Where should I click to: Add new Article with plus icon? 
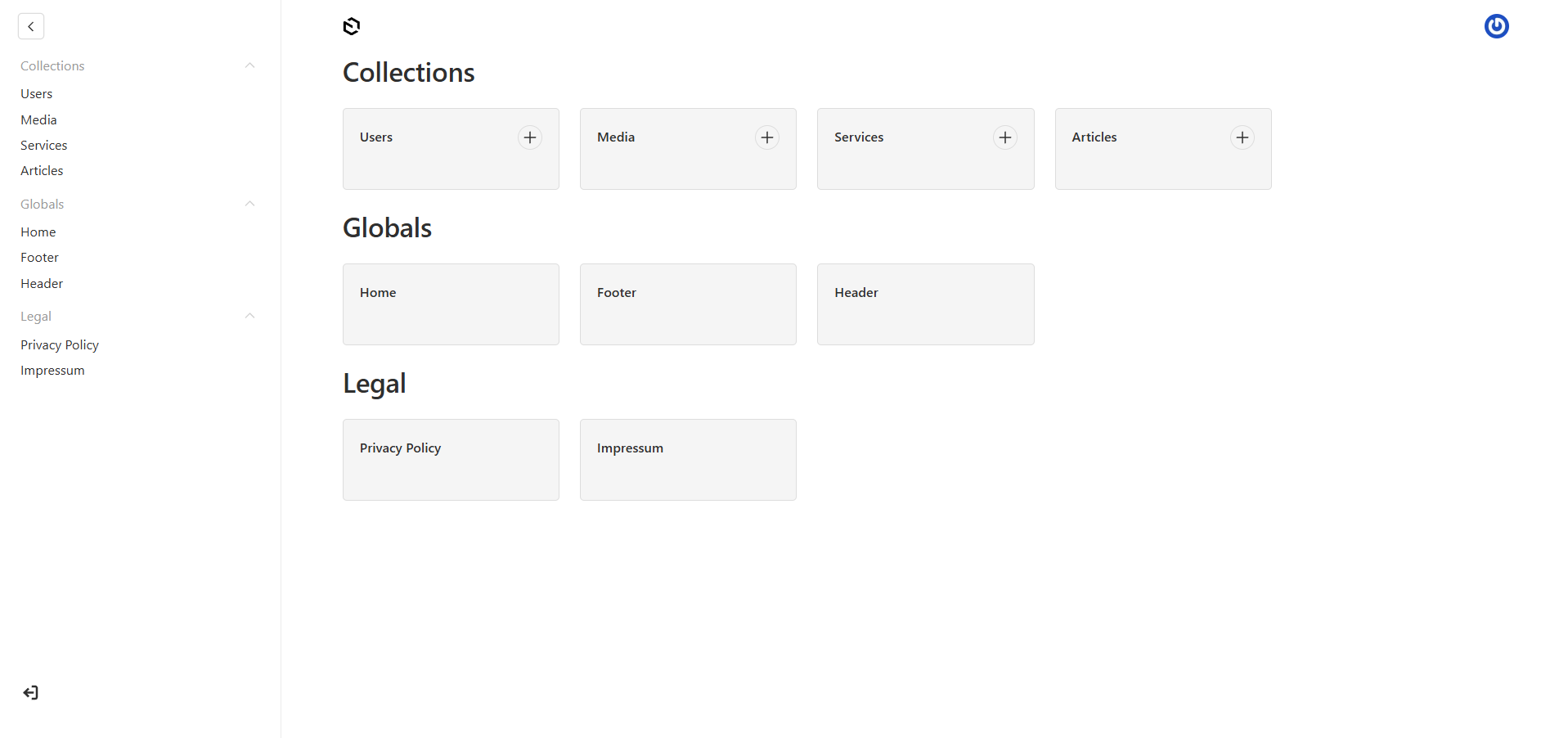(x=1242, y=137)
